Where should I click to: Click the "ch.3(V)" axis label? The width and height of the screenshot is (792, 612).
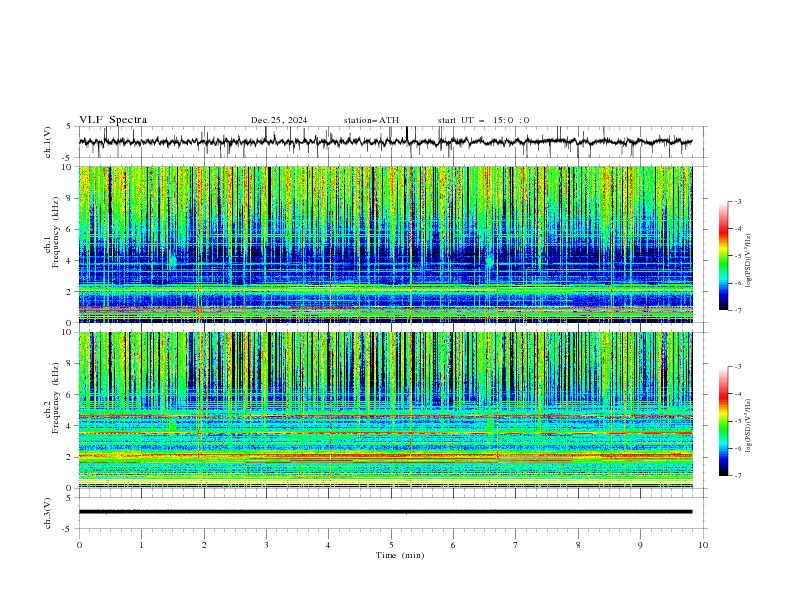pyautogui.click(x=48, y=513)
